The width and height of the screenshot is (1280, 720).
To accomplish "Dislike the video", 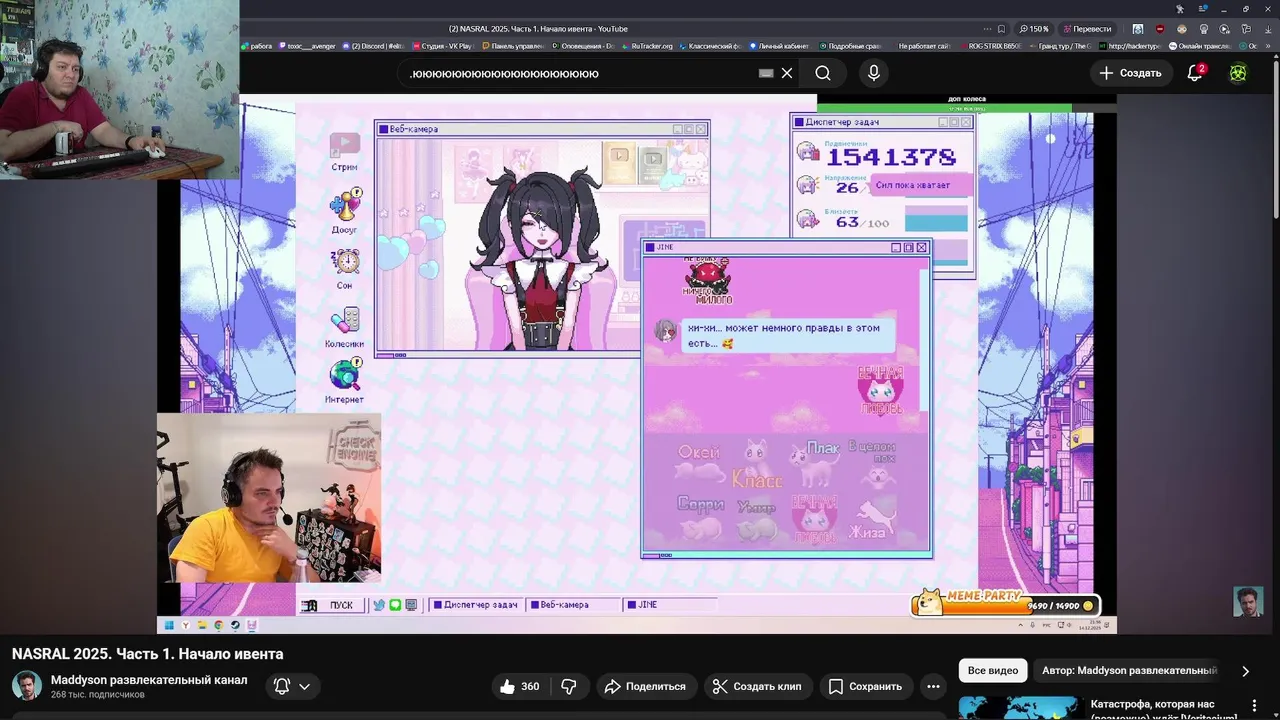I will coord(569,686).
